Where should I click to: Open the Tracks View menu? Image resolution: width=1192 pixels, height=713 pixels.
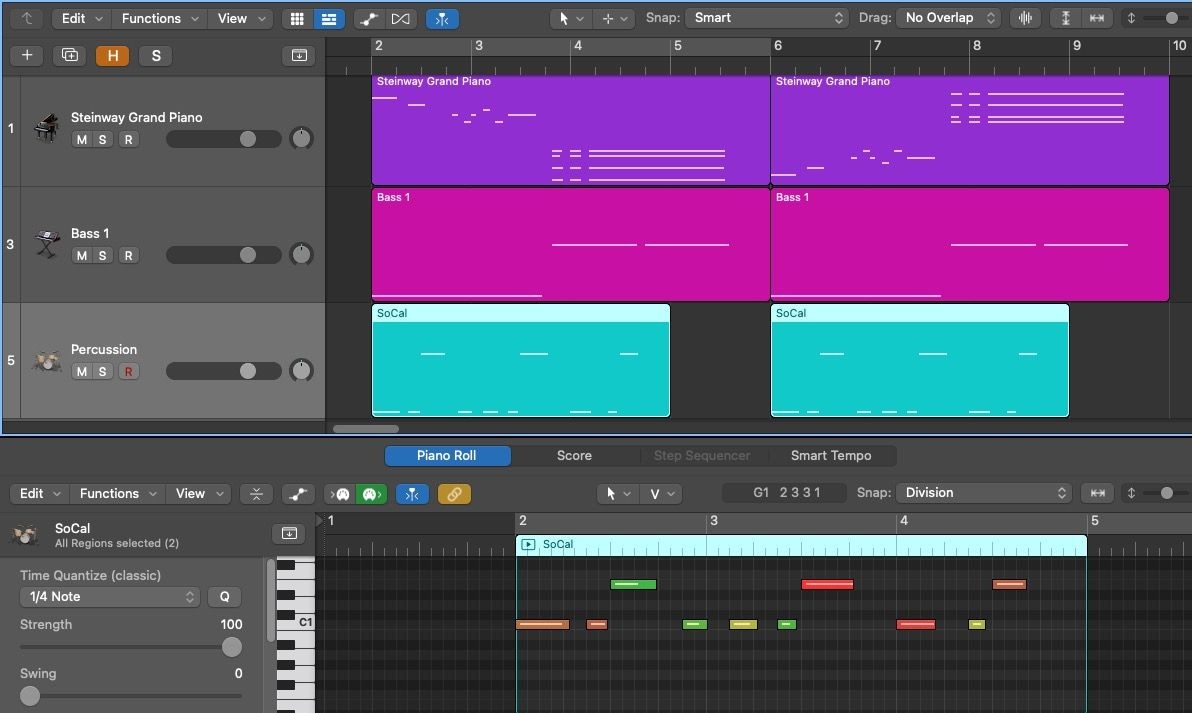241,18
